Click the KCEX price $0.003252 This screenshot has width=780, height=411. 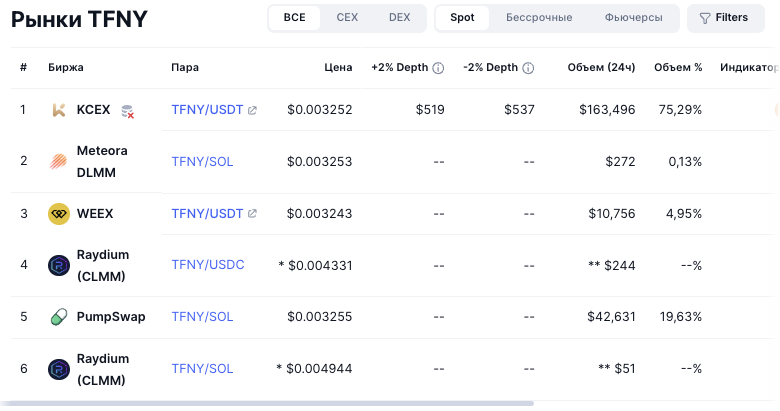click(320, 109)
